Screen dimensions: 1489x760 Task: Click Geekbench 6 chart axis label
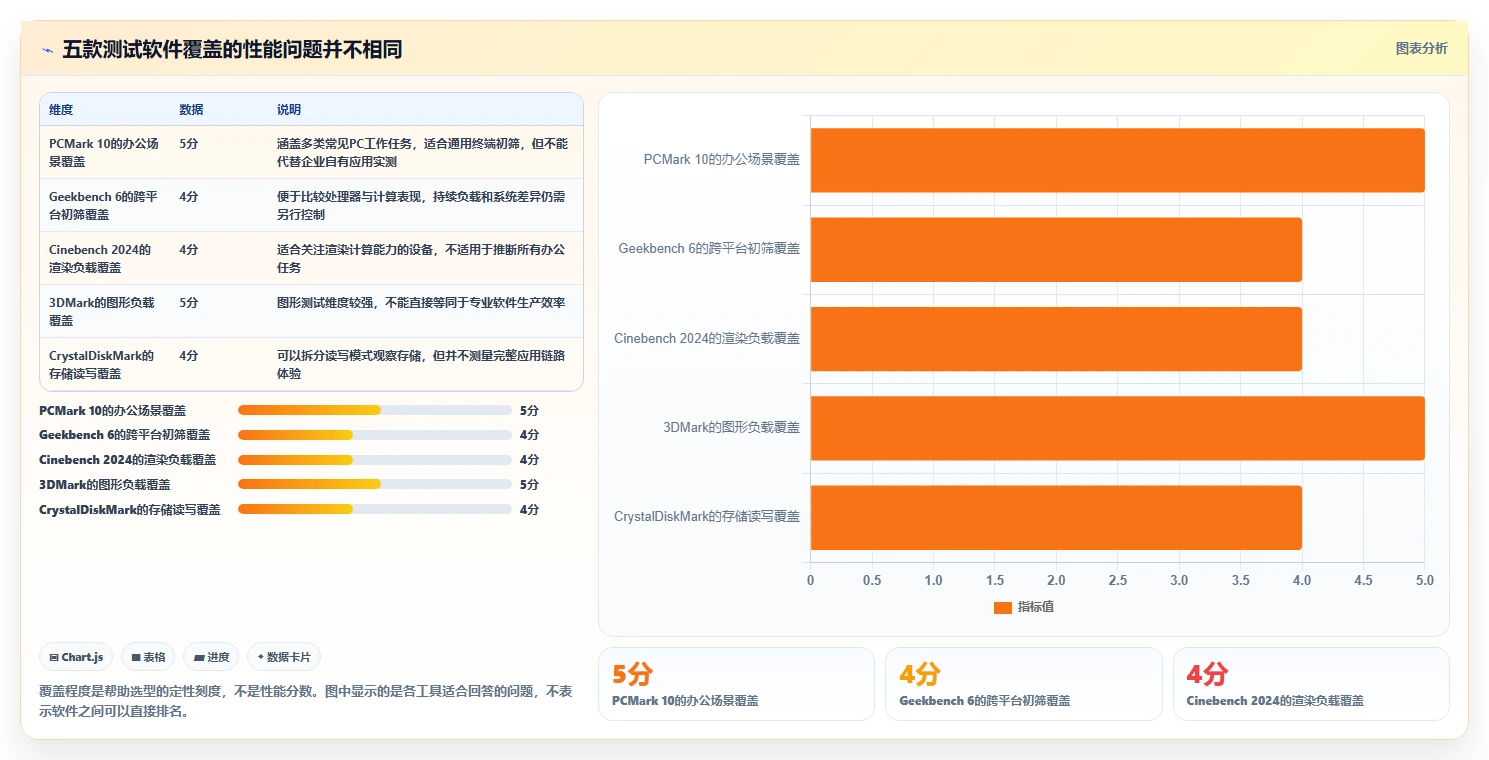(709, 248)
